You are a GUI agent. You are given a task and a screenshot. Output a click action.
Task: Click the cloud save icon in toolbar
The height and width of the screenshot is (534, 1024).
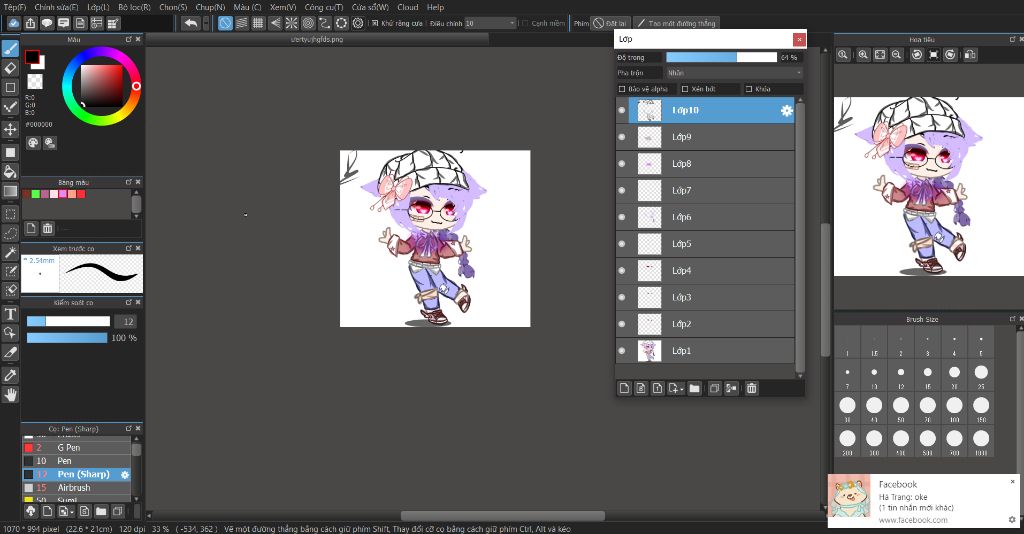(x=14, y=23)
